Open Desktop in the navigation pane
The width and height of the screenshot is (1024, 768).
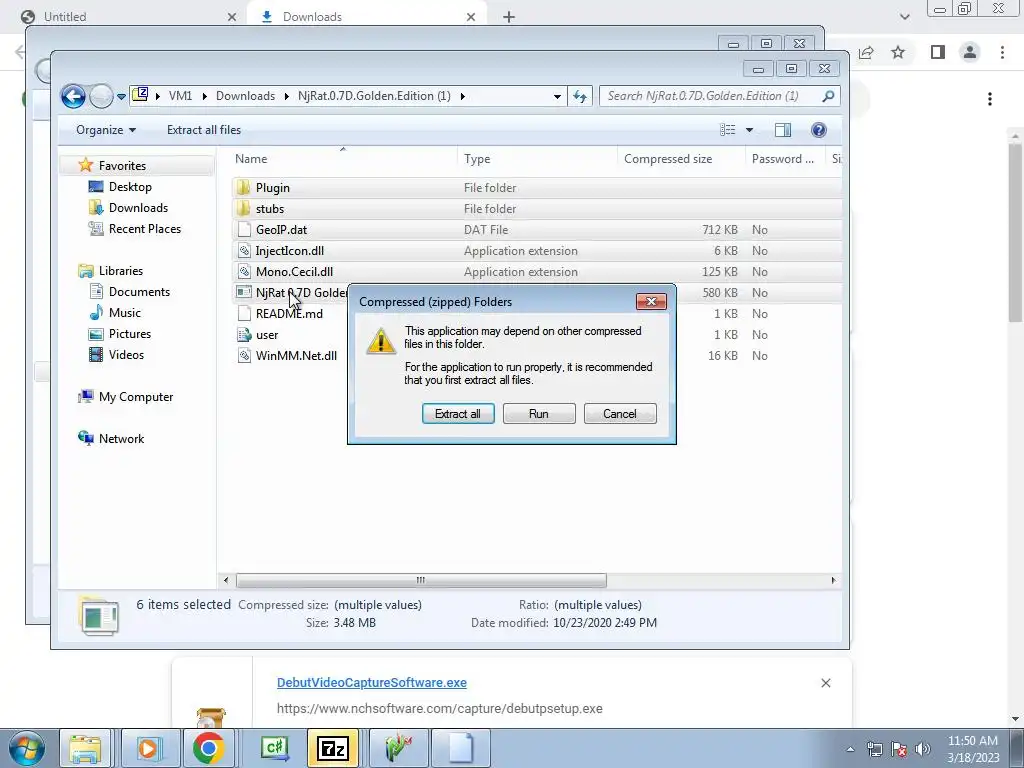pyautogui.click(x=130, y=187)
